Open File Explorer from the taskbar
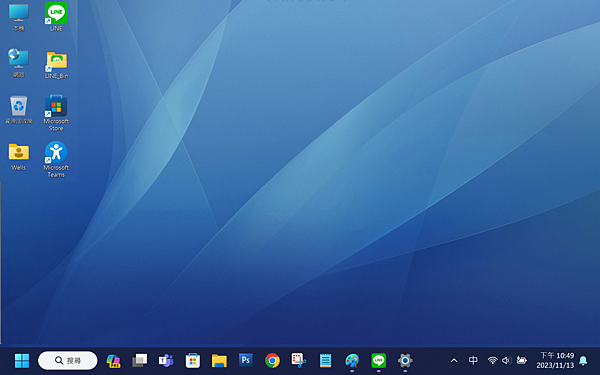 pyautogui.click(x=219, y=360)
